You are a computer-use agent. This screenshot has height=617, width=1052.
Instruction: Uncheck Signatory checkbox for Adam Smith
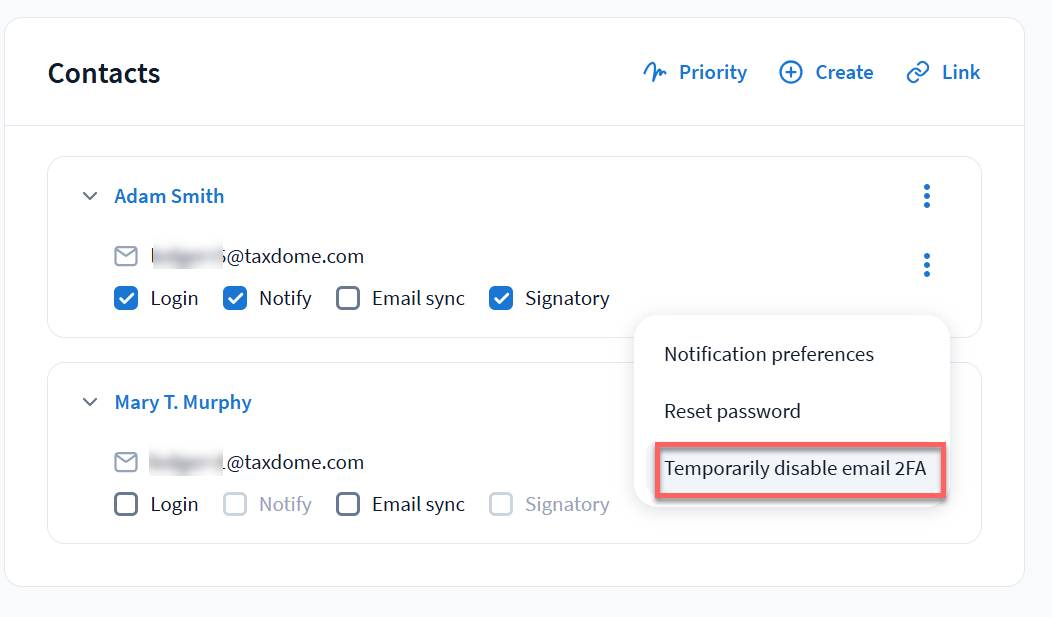[x=501, y=298]
